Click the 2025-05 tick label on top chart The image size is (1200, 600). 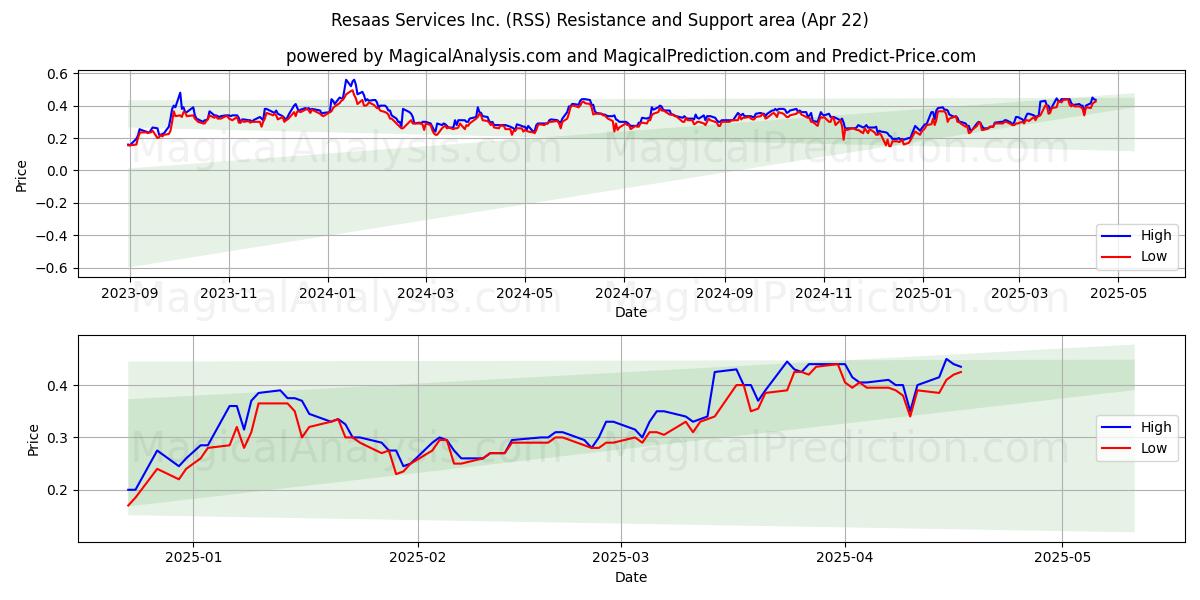point(1118,293)
